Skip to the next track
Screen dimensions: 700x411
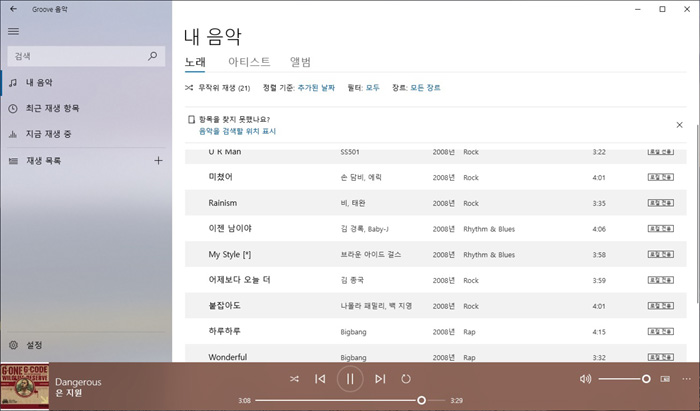(x=380, y=379)
